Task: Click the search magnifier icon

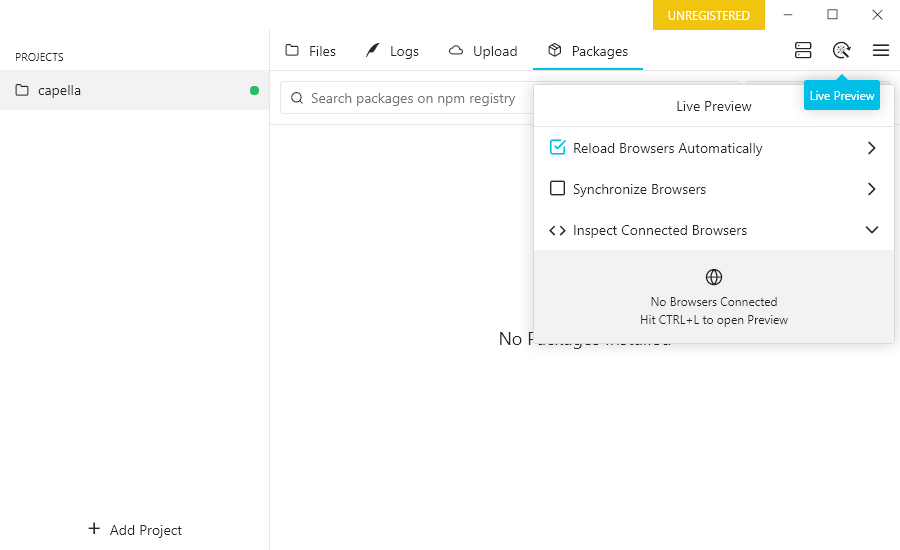Action: 297,98
